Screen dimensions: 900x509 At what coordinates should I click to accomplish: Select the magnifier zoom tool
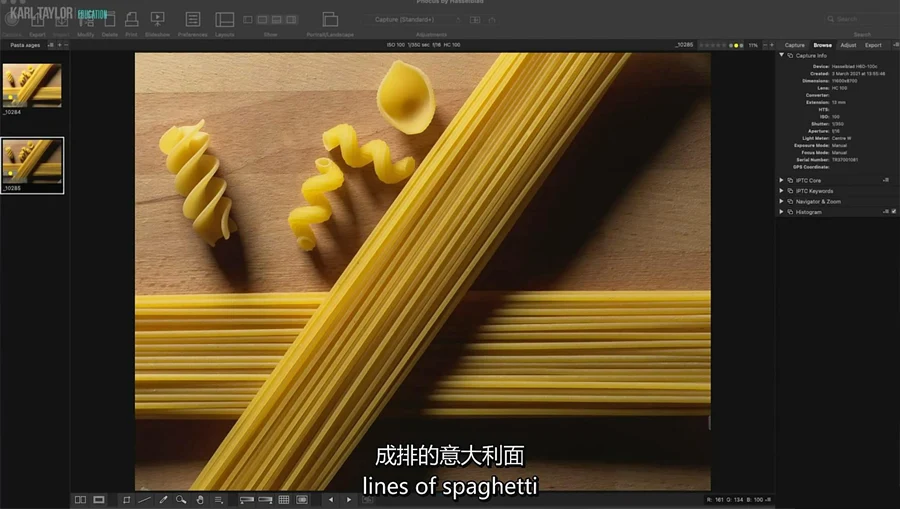[x=181, y=499]
